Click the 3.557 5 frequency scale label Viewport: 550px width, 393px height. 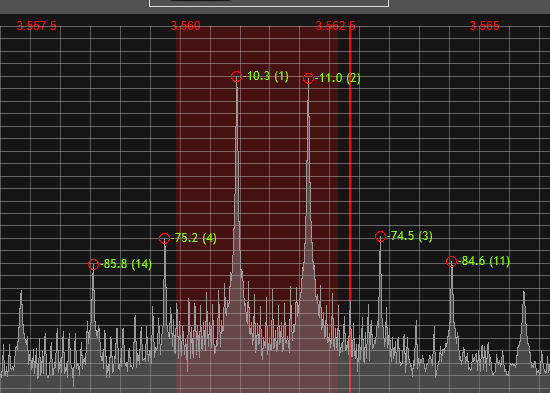[x=36, y=26]
